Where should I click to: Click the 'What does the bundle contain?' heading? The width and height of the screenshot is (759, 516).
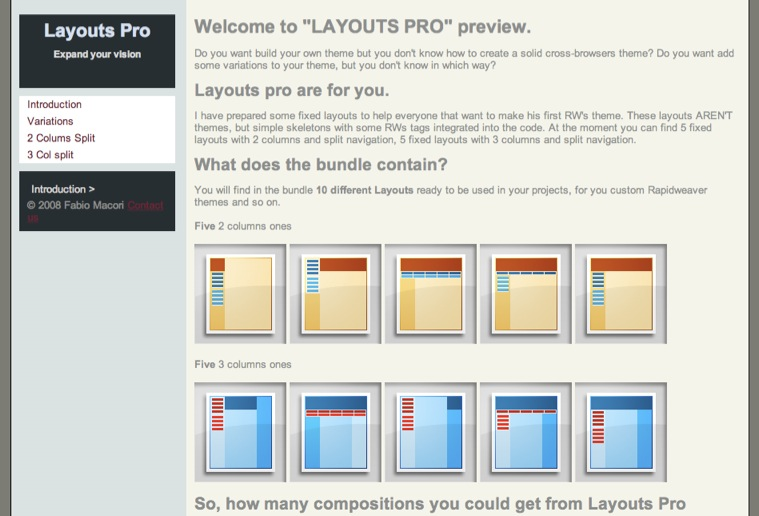320,165
